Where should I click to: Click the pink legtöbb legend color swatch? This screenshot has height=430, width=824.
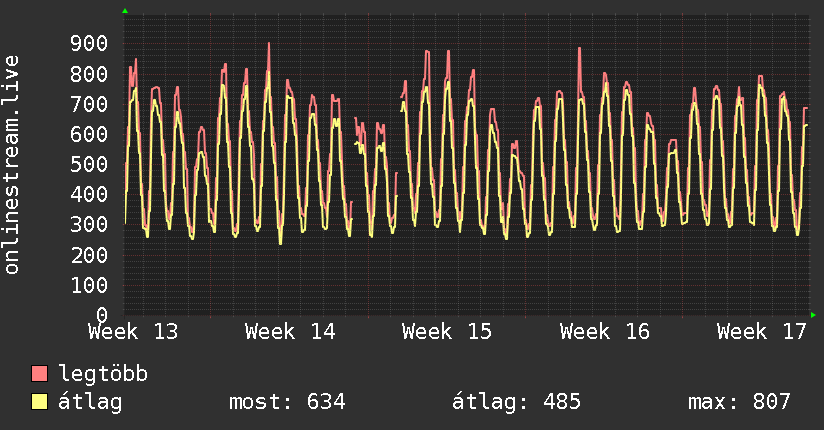39,373
